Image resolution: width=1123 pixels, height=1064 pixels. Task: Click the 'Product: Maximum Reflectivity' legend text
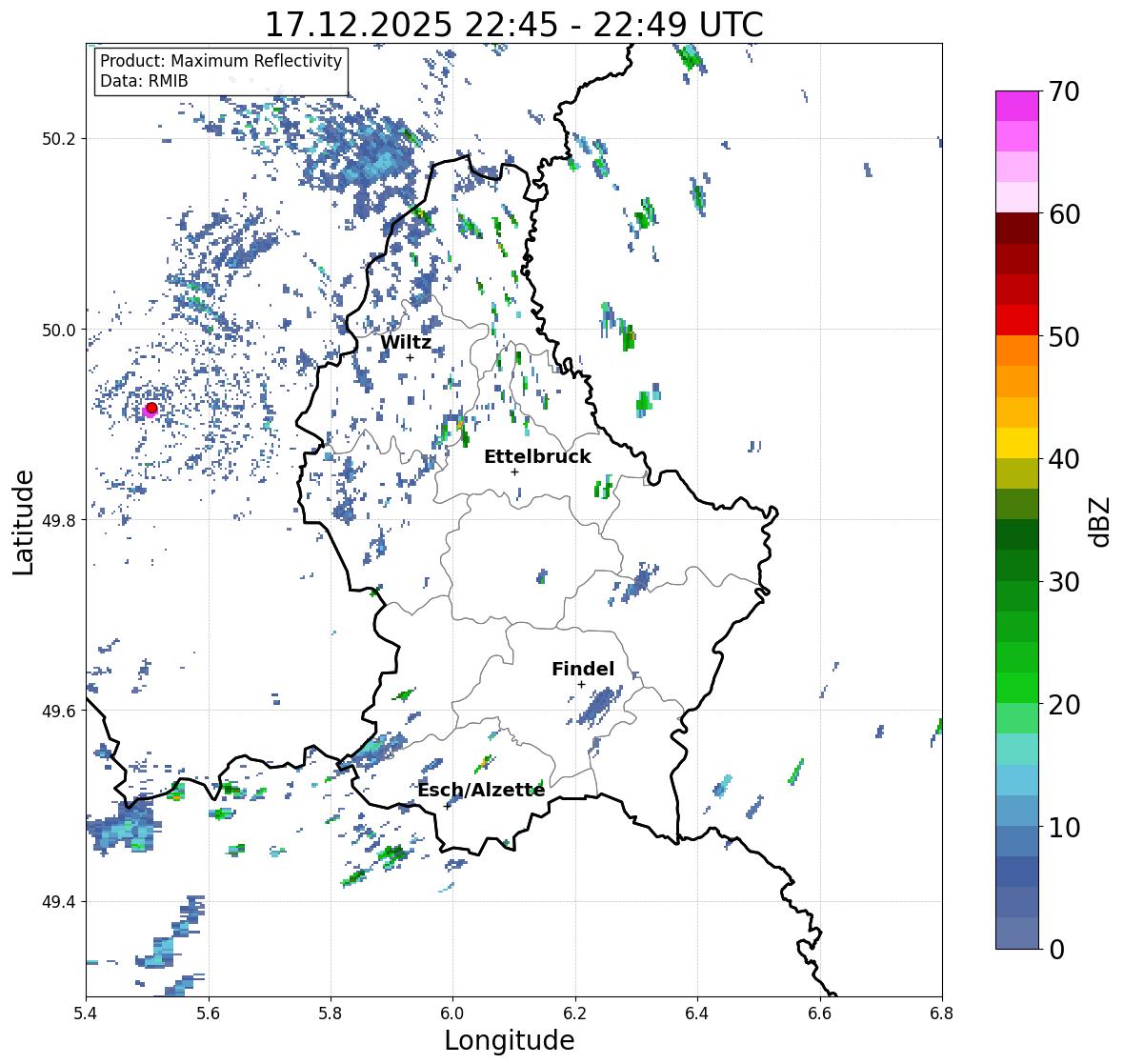[221, 61]
